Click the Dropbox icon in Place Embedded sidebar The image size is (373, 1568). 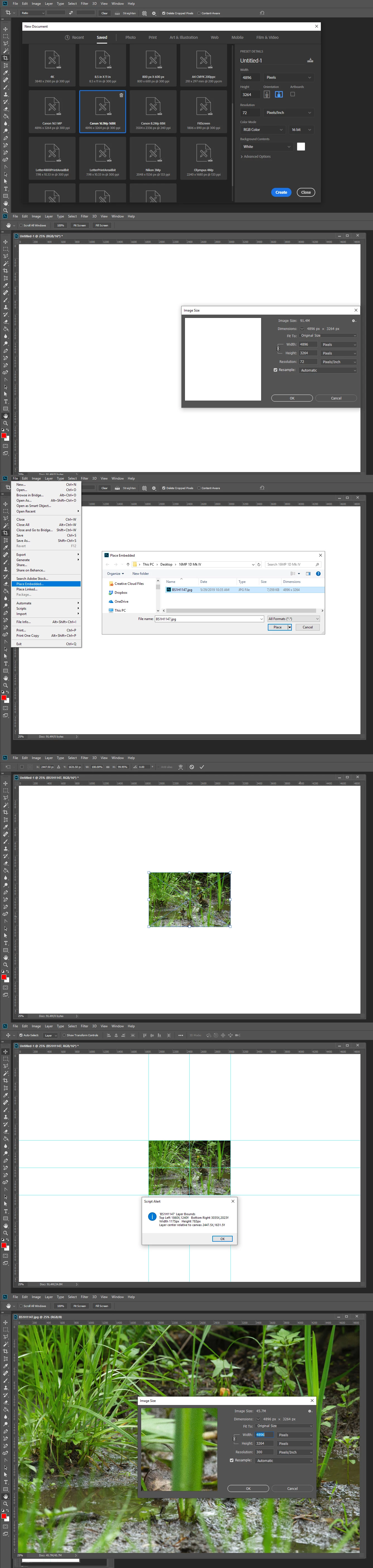(111, 592)
